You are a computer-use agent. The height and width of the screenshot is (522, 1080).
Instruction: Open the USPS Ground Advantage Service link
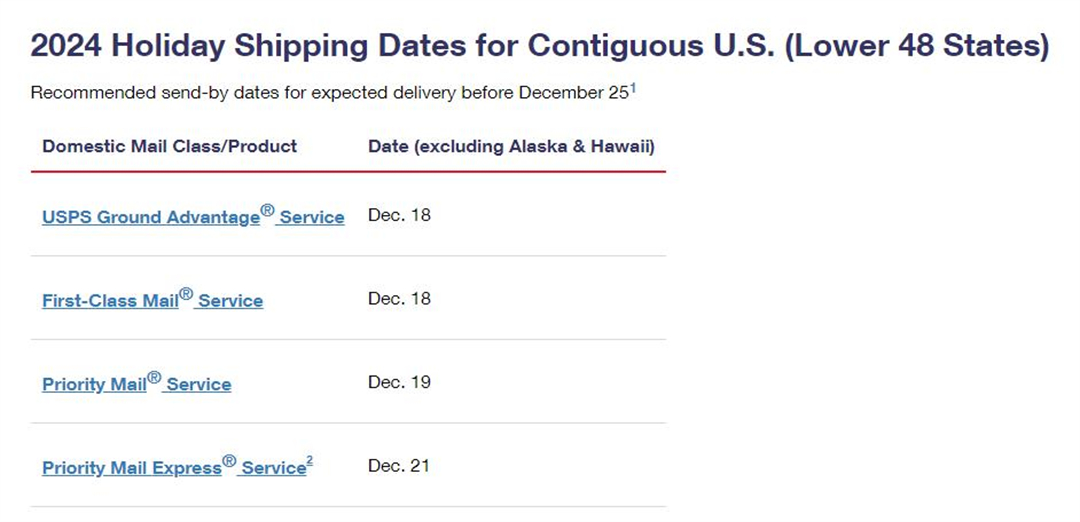(x=193, y=216)
